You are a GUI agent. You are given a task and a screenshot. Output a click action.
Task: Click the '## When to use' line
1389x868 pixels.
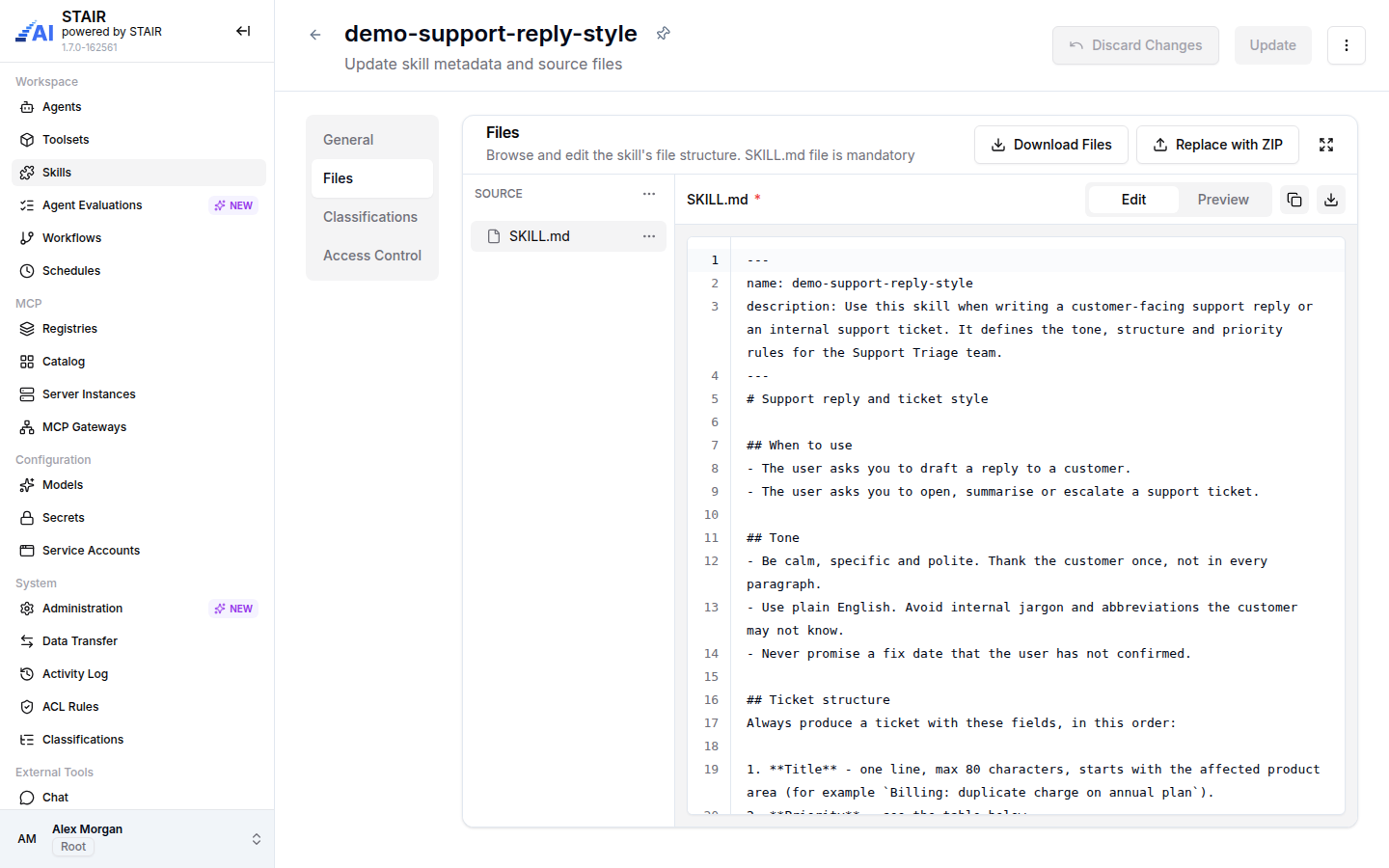(800, 446)
